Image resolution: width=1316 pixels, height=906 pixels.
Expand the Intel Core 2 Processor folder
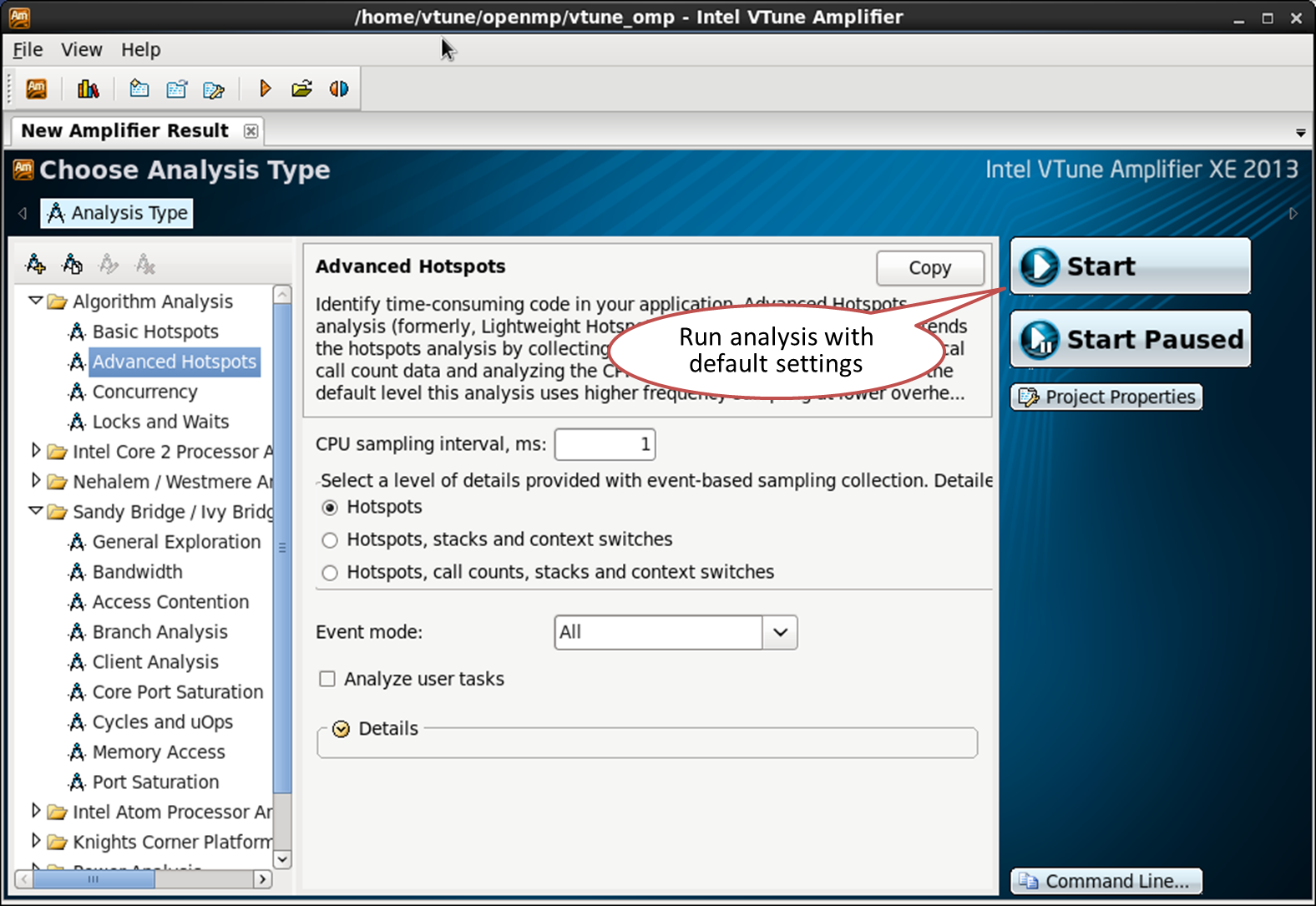click(35, 451)
